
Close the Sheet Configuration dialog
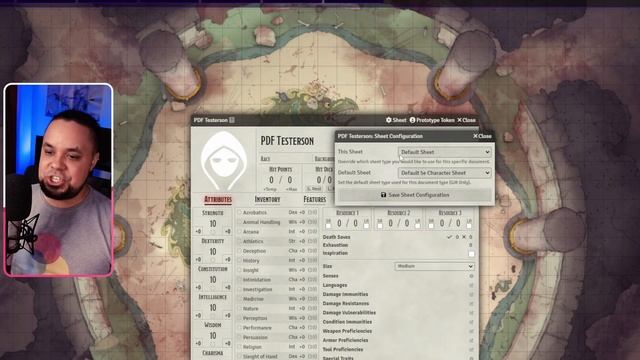tap(482, 136)
